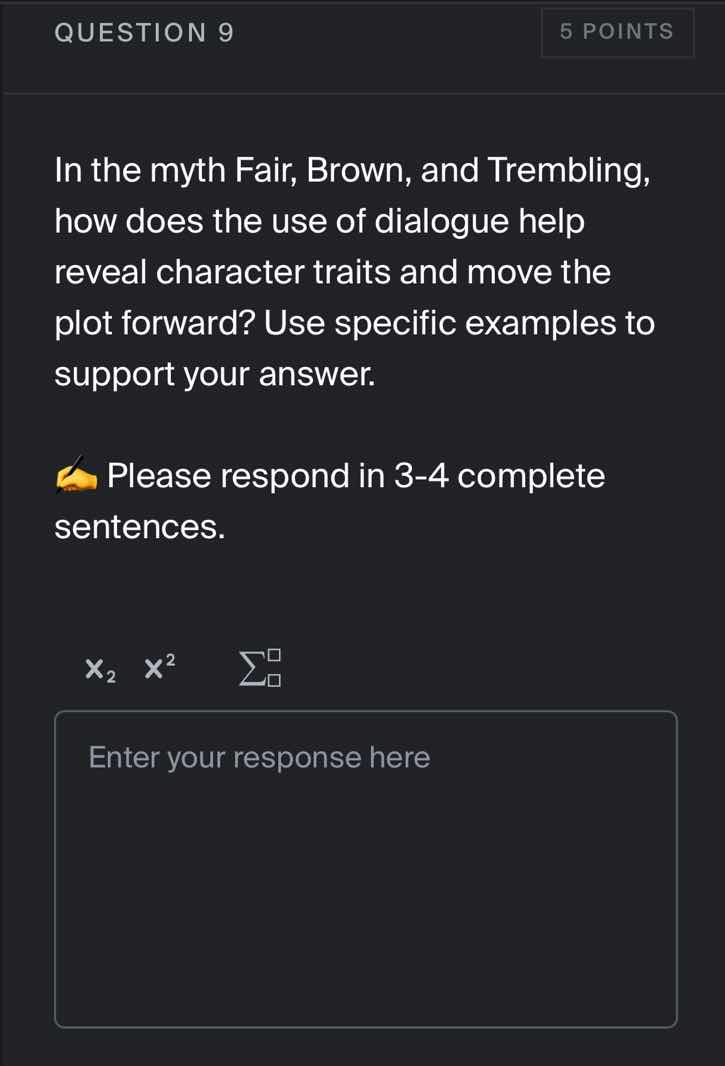725x1066 pixels.
Task: Click the 'Enter your response here' placeholder
Action: [x=259, y=758]
